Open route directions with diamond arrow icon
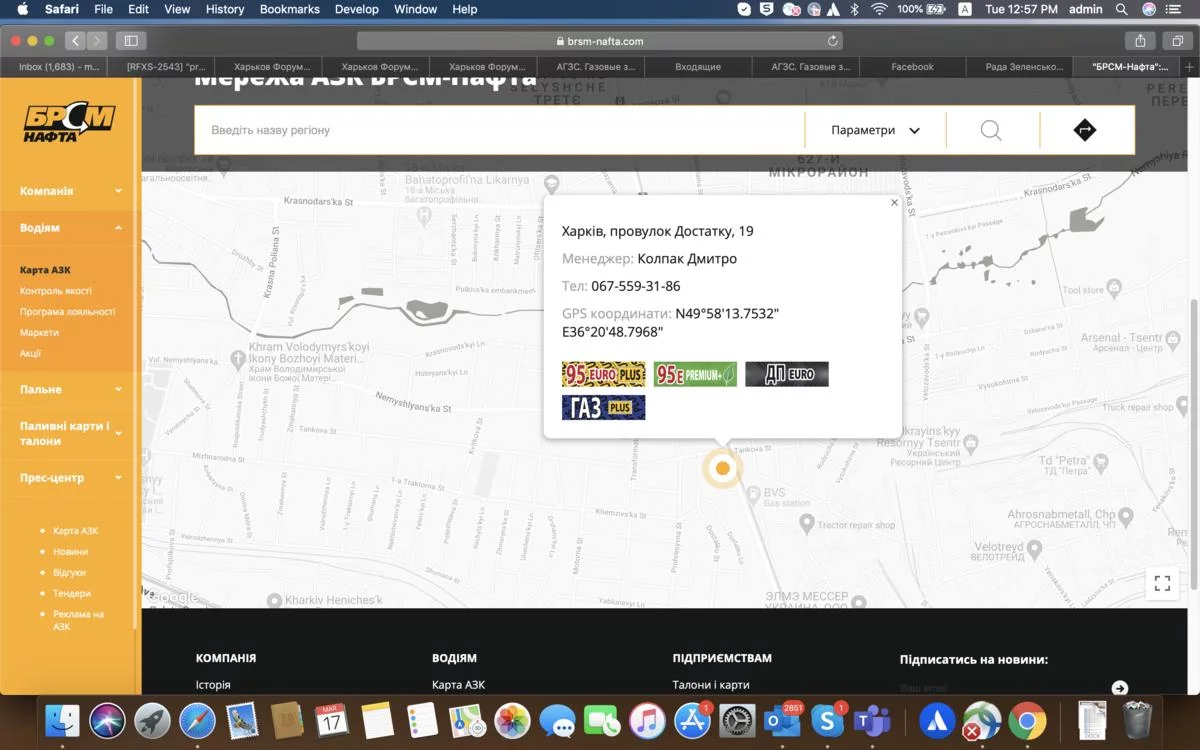Screen dimensions: 1200x750 coord(1085,130)
